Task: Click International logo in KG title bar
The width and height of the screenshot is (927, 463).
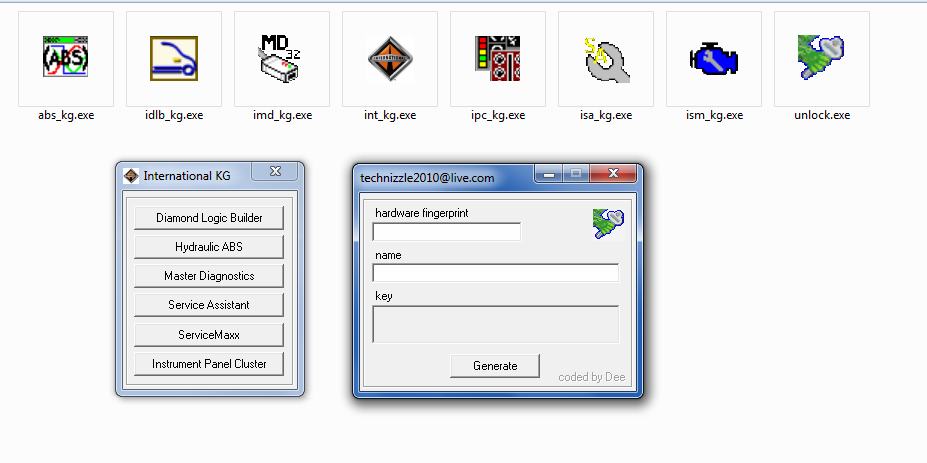Action: pyautogui.click(x=131, y=176)
